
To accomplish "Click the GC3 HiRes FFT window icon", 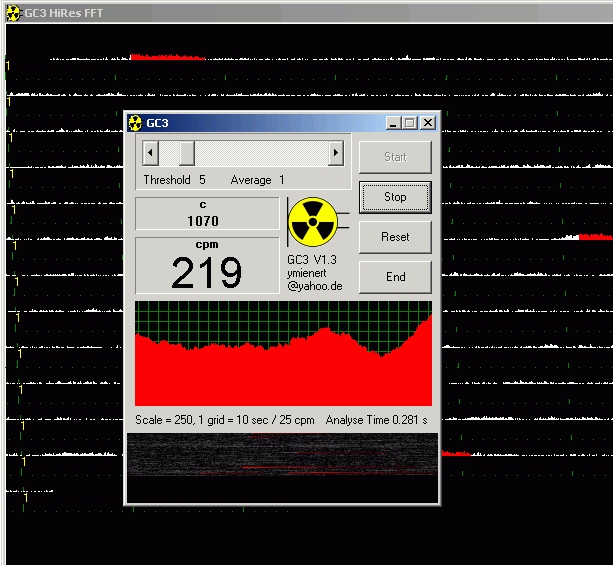I will click(x=13, y=13).
